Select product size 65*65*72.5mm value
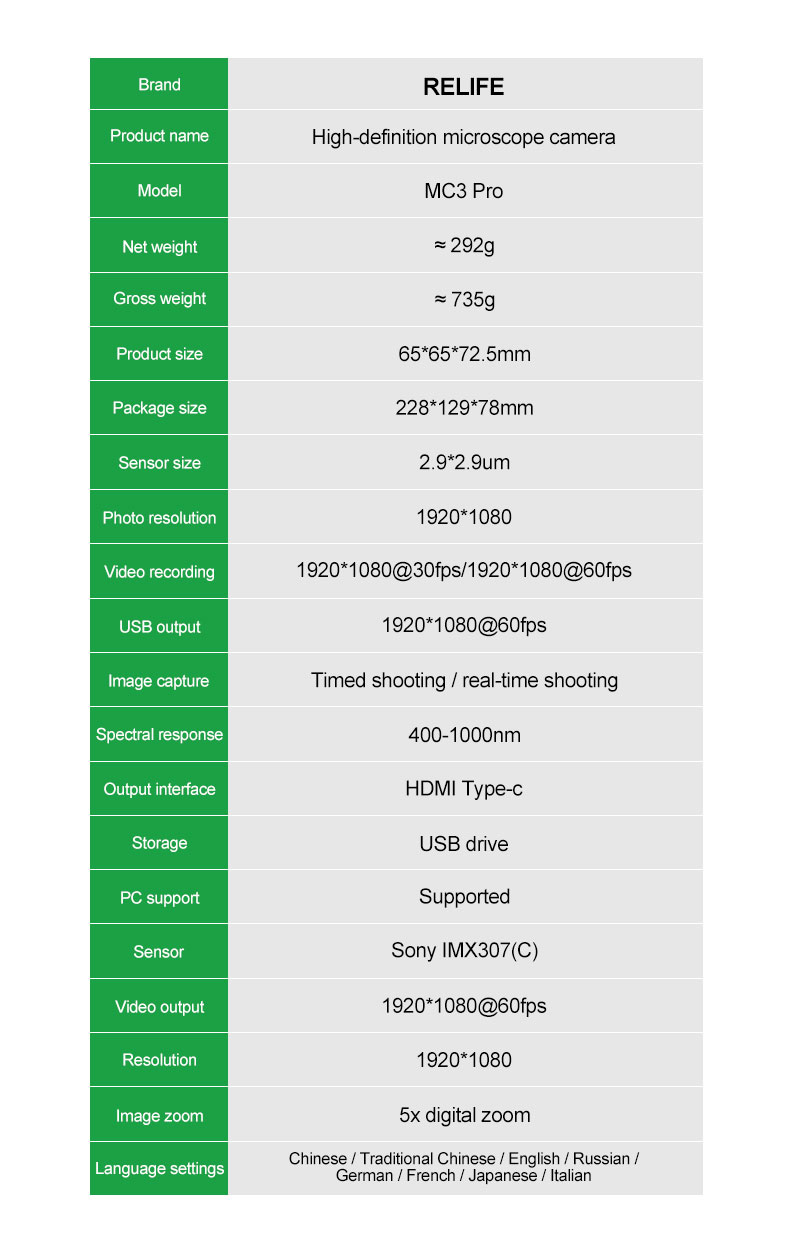This screenshot has height=1258, width=800. click(464, 354)
